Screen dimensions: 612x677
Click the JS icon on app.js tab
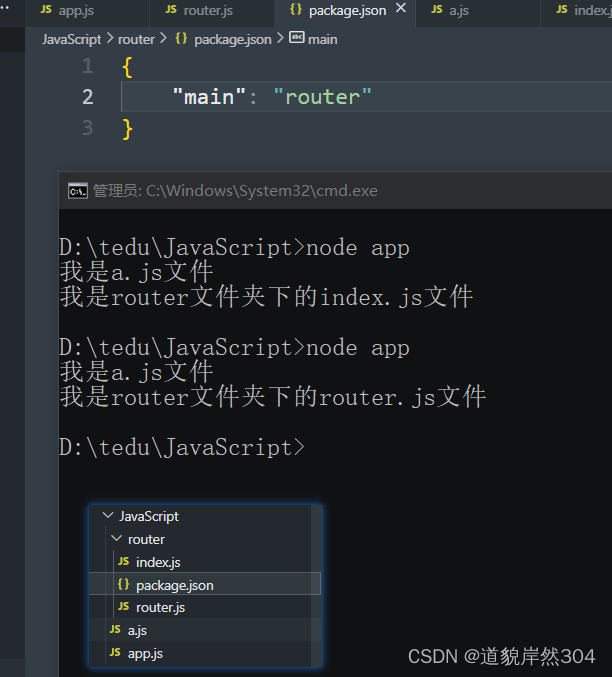46,9
